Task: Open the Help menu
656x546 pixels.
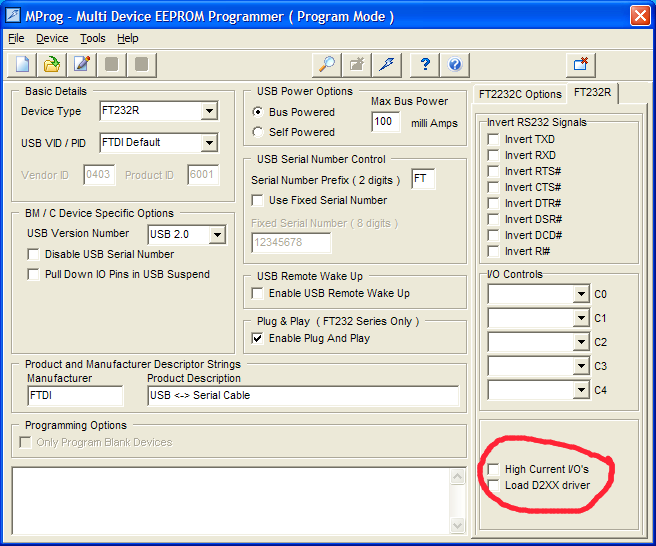Action: point(128,38)
